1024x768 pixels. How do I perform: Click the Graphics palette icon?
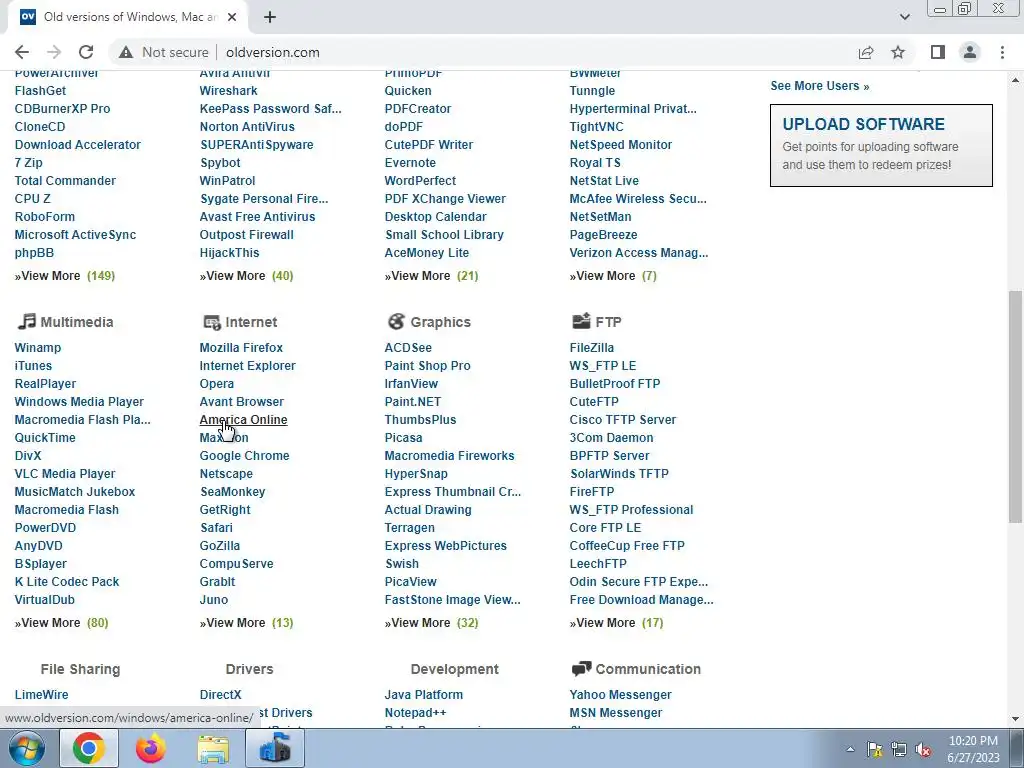(396, 321)
